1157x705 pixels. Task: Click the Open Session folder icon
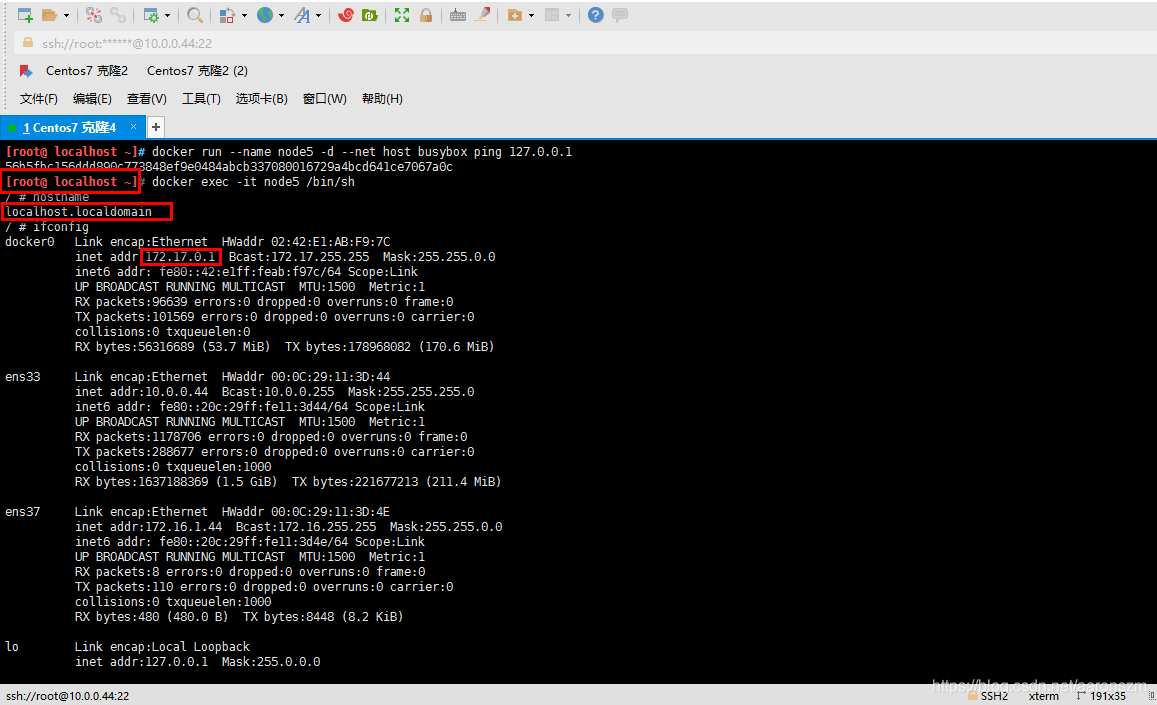pyautogui.click(x=49, y=15)
